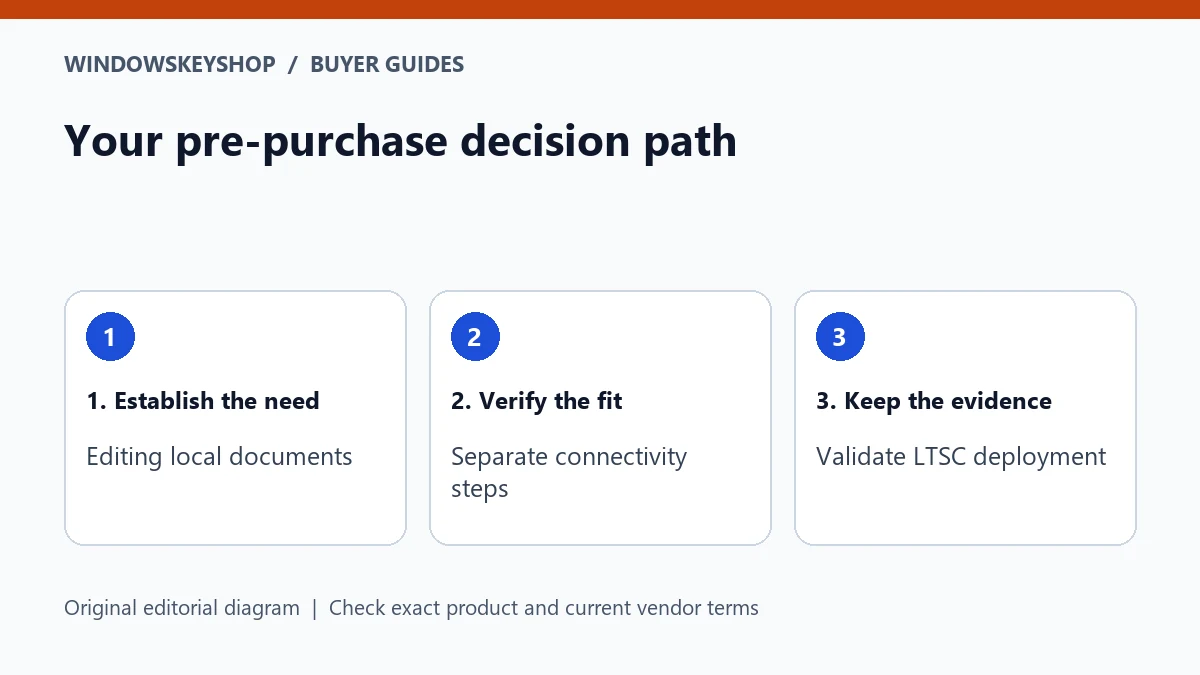Click 'Original editorial diagram' footer text
The width and height of the screenshot is (1200, 675).
coord(182,608)
